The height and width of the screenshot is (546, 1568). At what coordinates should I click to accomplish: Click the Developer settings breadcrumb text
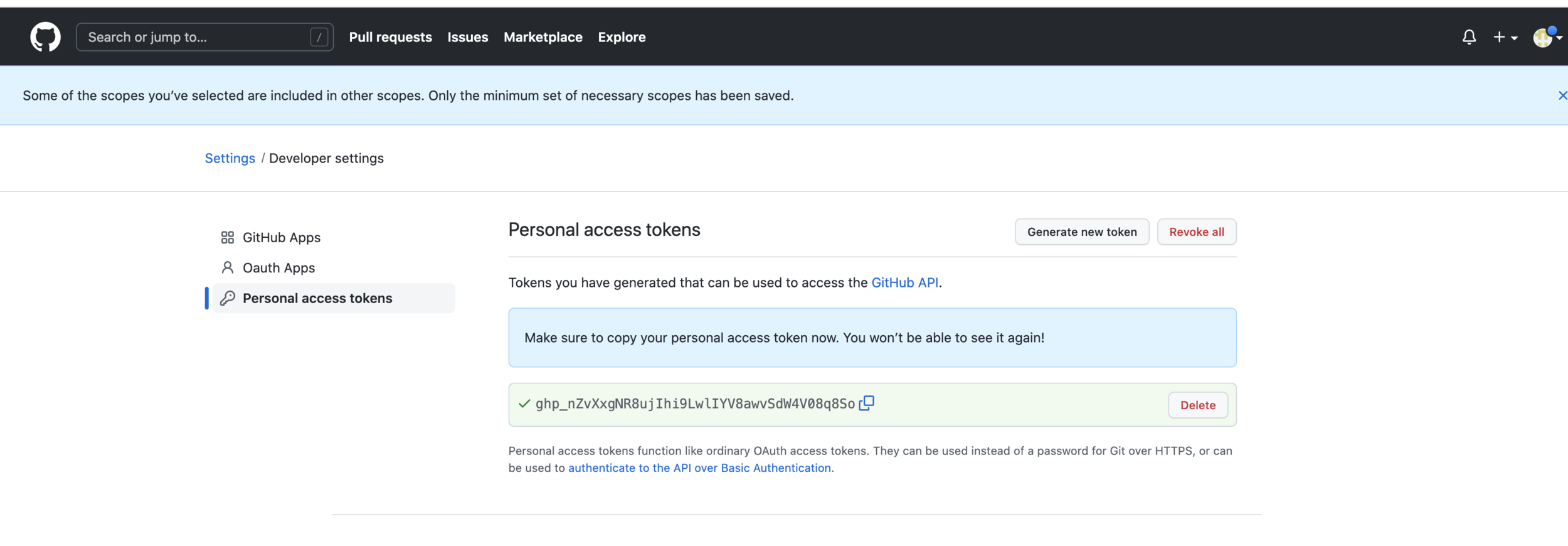326,158
